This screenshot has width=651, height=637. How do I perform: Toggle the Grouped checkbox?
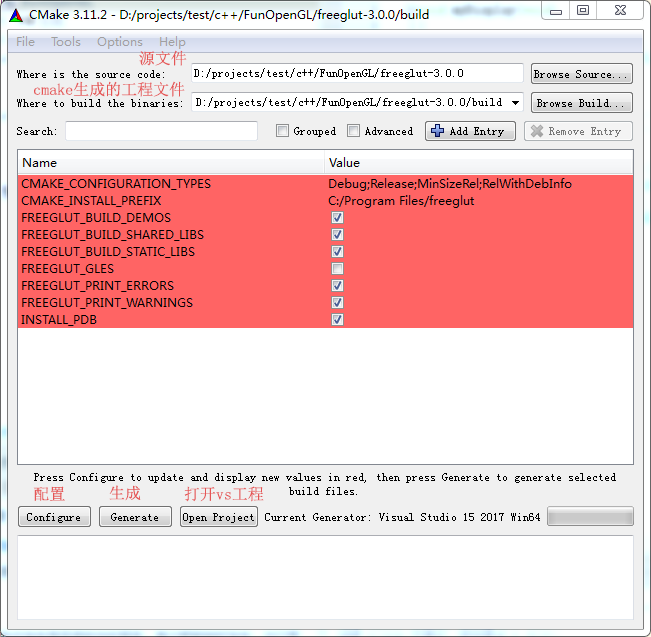(x=282, y=131)
